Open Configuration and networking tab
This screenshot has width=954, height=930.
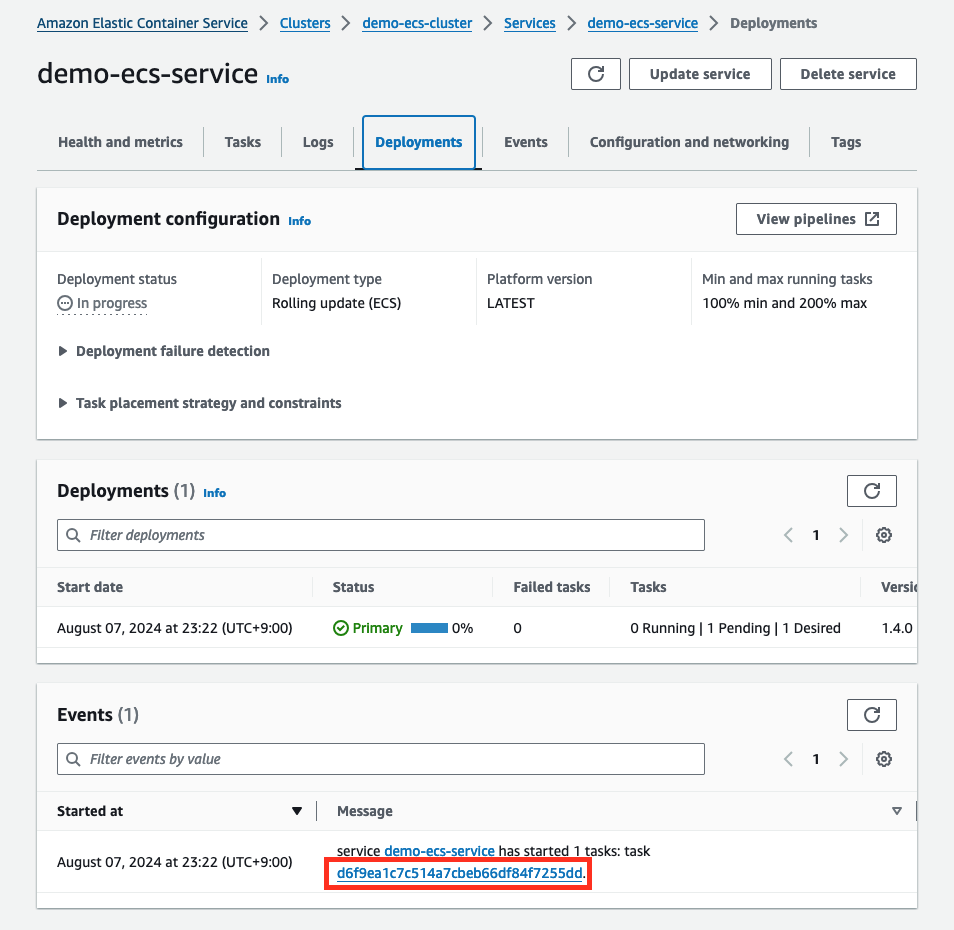689,142
